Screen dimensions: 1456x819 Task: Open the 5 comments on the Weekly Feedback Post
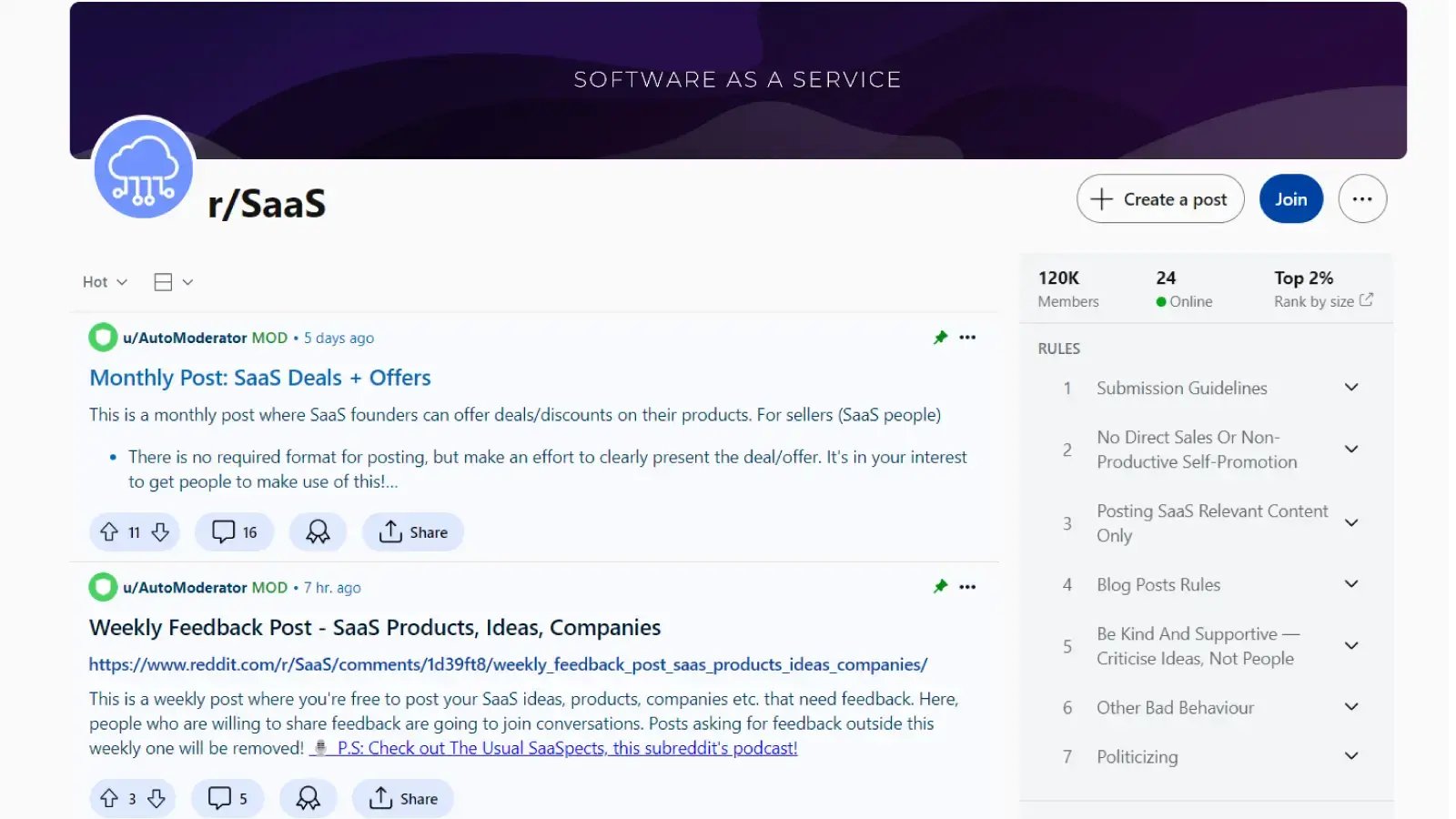point(227,798)
